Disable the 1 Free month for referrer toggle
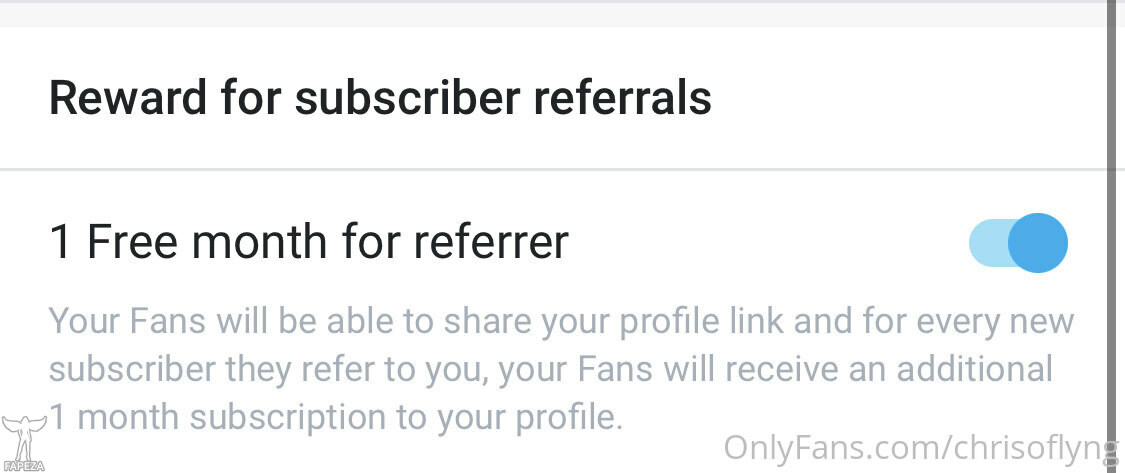The width and height of the screenshot is (1125, 473). tap(1018, 243)
